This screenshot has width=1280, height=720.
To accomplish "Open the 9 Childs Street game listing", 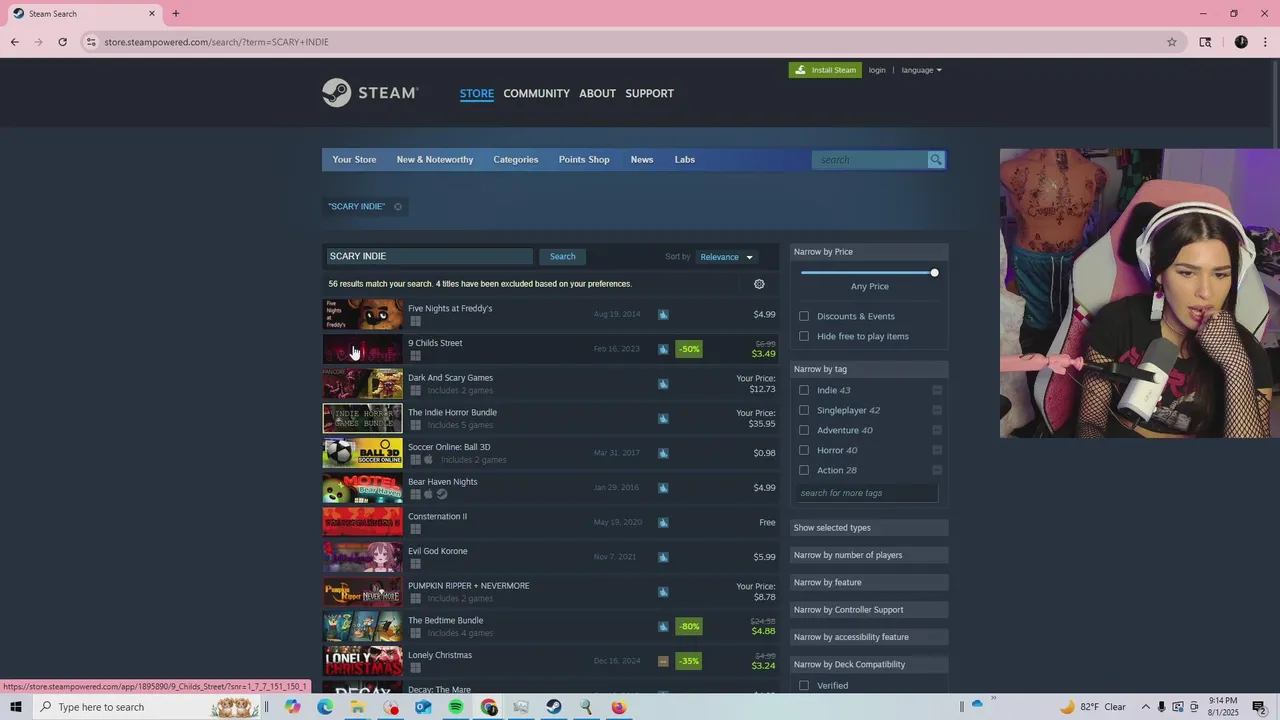I will (x=550, y=349).
